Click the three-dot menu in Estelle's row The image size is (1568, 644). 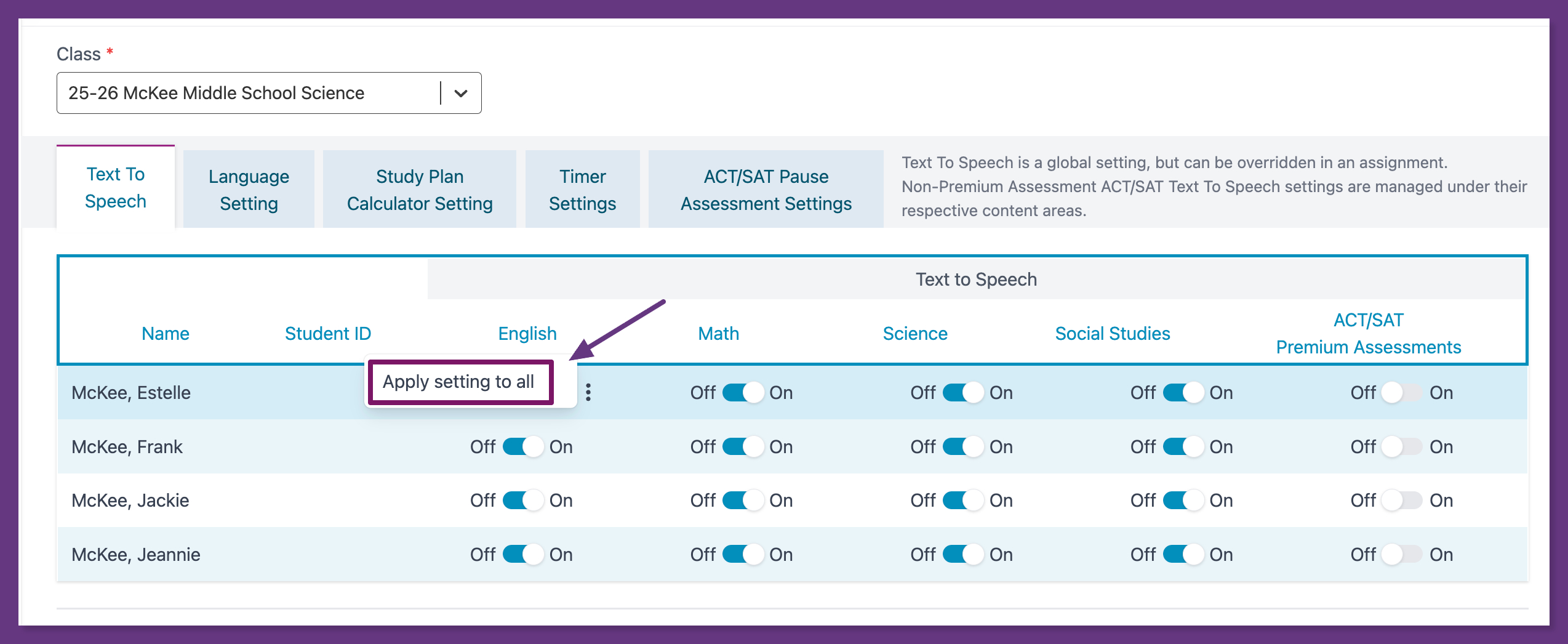pos(588,392)
